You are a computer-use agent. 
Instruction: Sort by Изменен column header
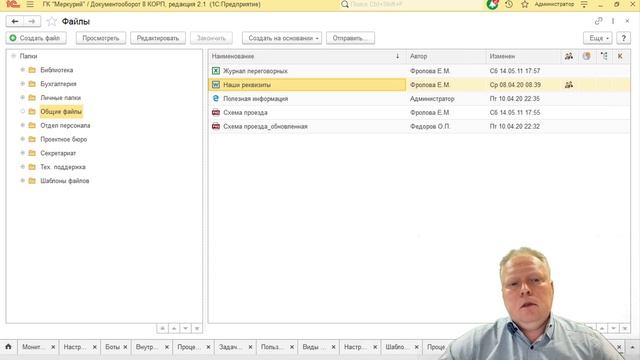point(524,56)
